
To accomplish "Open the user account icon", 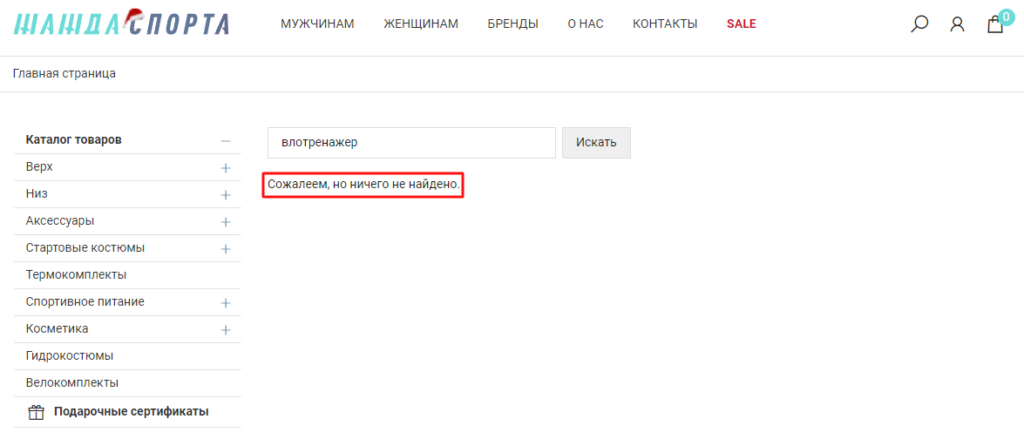I will (957, 24).
